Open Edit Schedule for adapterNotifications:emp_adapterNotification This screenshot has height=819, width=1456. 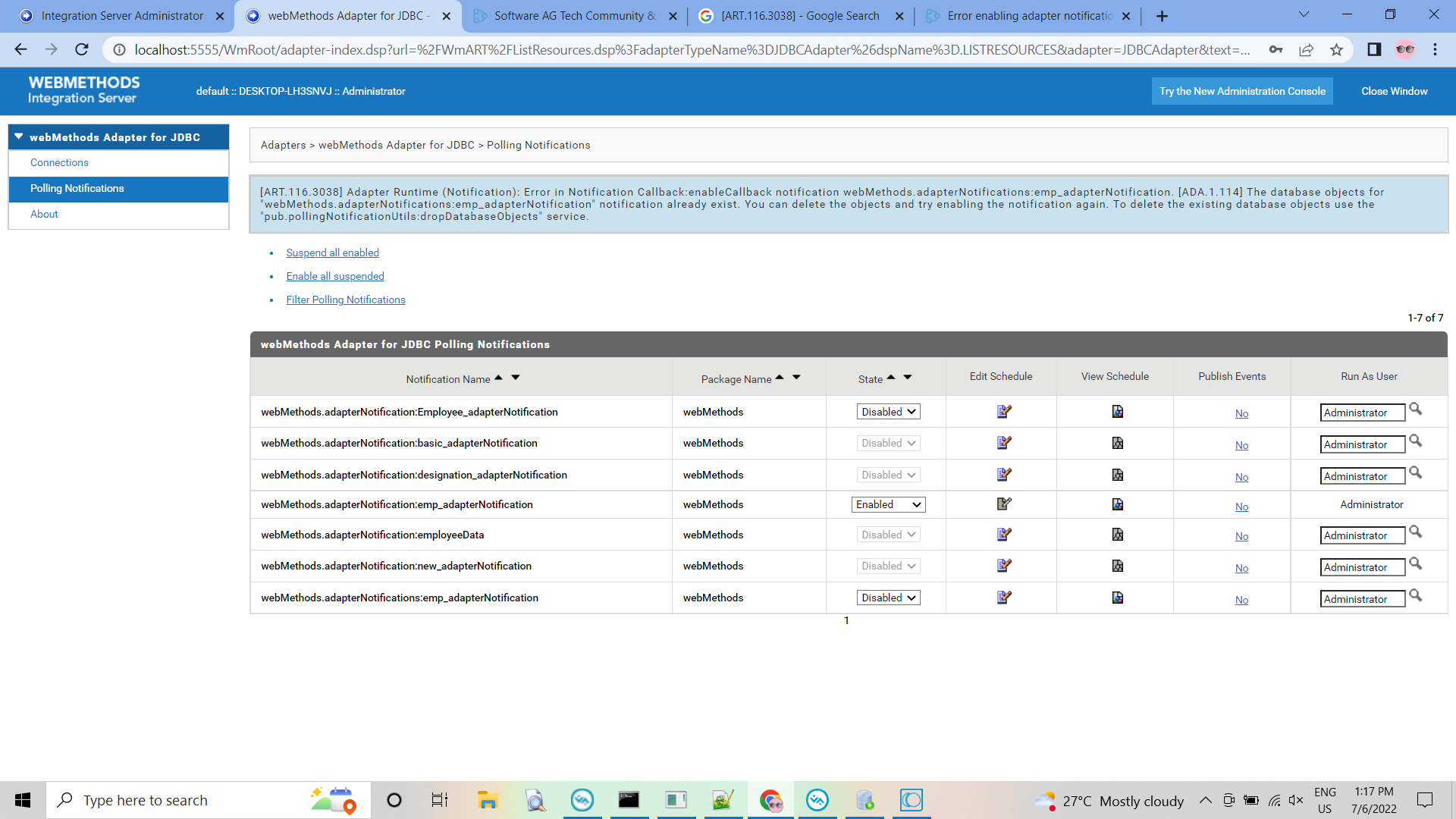pos(1003,598)
